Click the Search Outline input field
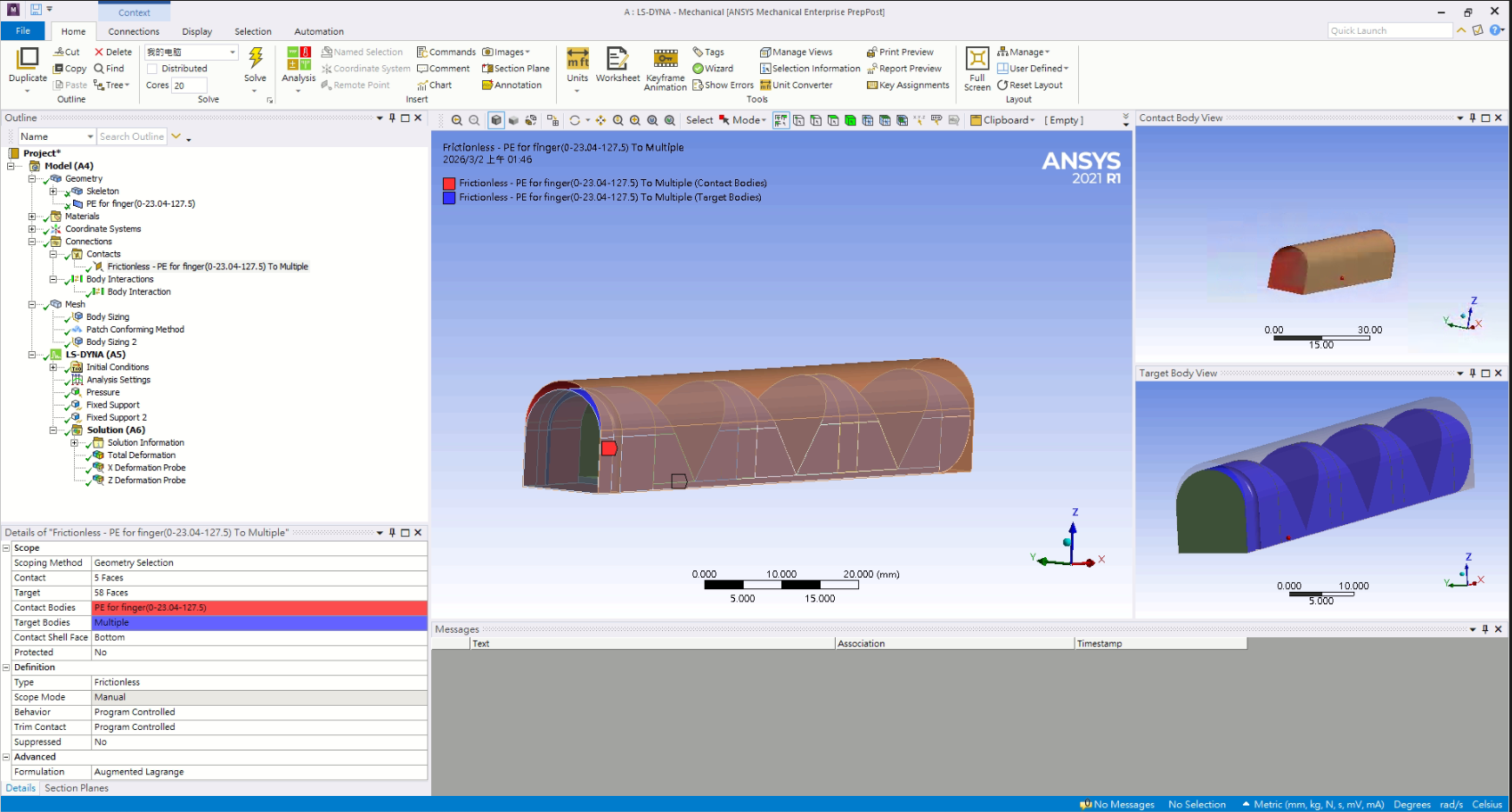 pyautogui.click(x=132, y=136)
